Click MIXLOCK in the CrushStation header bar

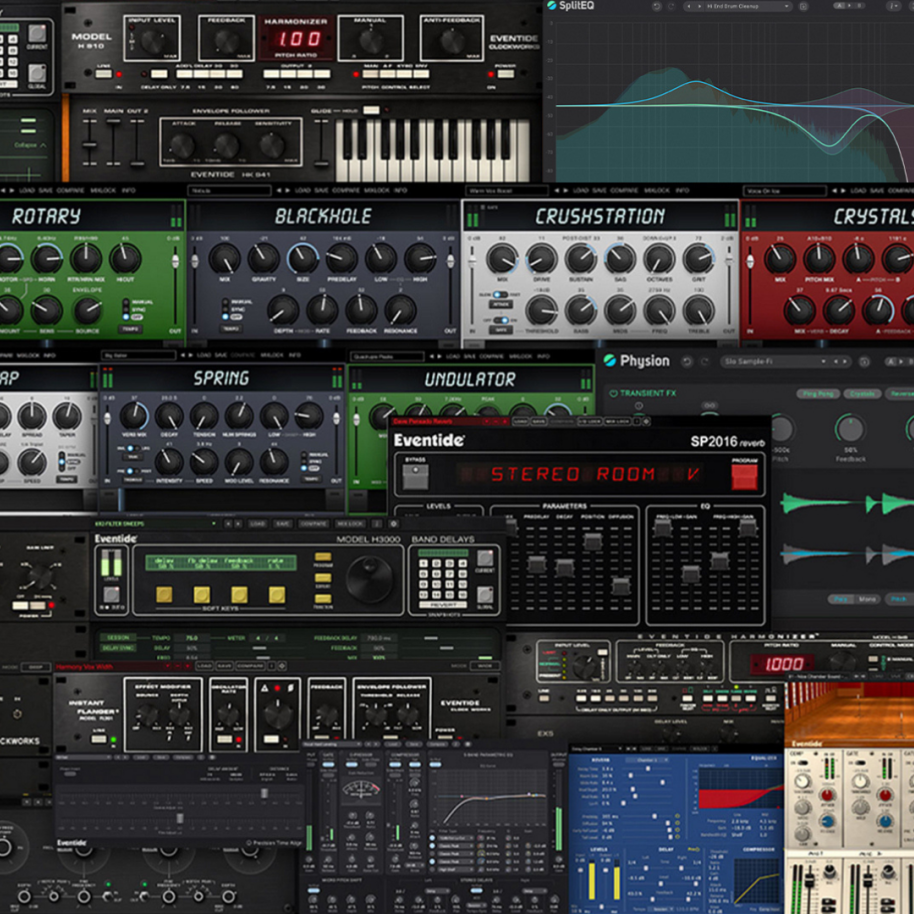click(x=657, y=190)
